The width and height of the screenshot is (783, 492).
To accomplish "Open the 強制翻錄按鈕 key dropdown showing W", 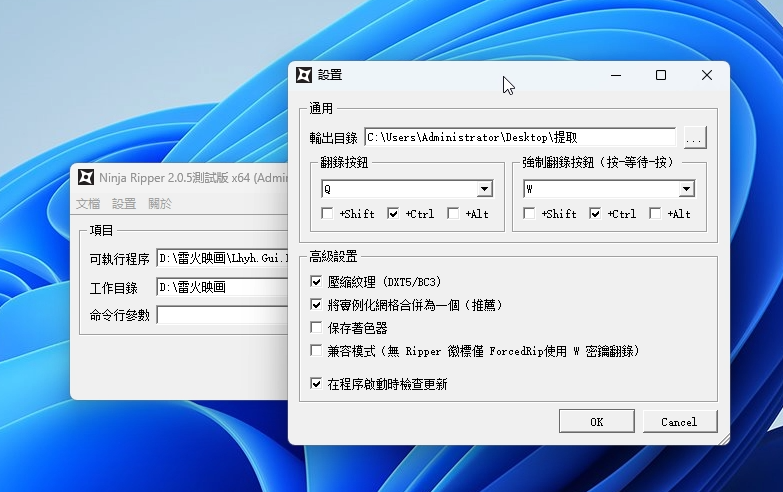I will (609, 189).
